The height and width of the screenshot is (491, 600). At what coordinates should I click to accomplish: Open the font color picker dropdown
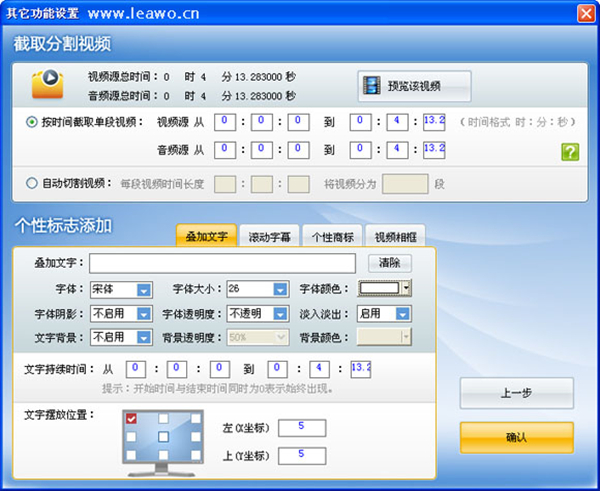click(x=384, y=288)
